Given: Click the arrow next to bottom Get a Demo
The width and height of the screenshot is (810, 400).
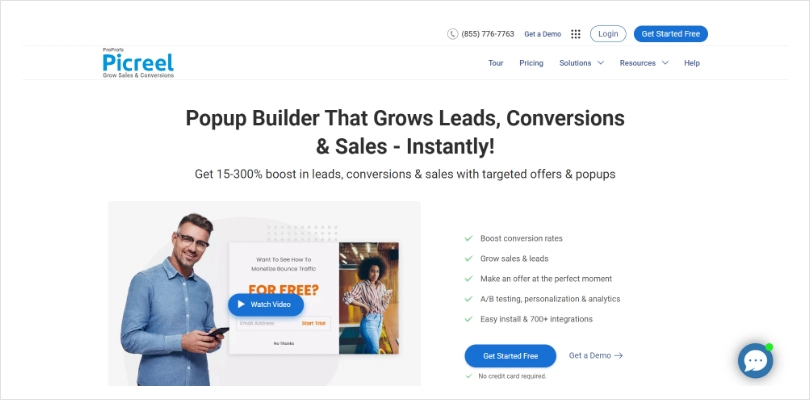Looking at the screenshot, I should 618,356.
